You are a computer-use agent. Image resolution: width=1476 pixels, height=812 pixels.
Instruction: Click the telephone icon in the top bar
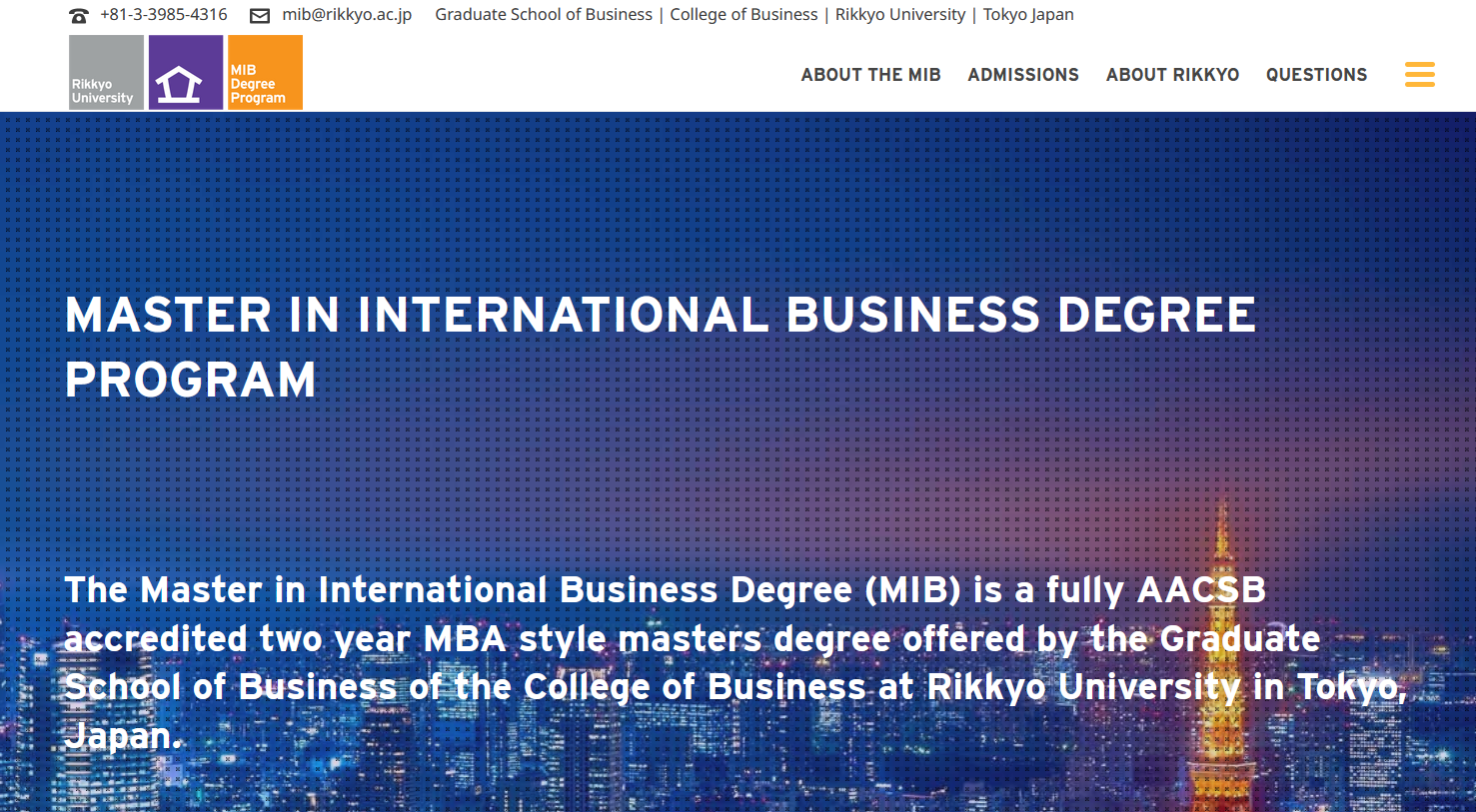(x=79, y=16)
